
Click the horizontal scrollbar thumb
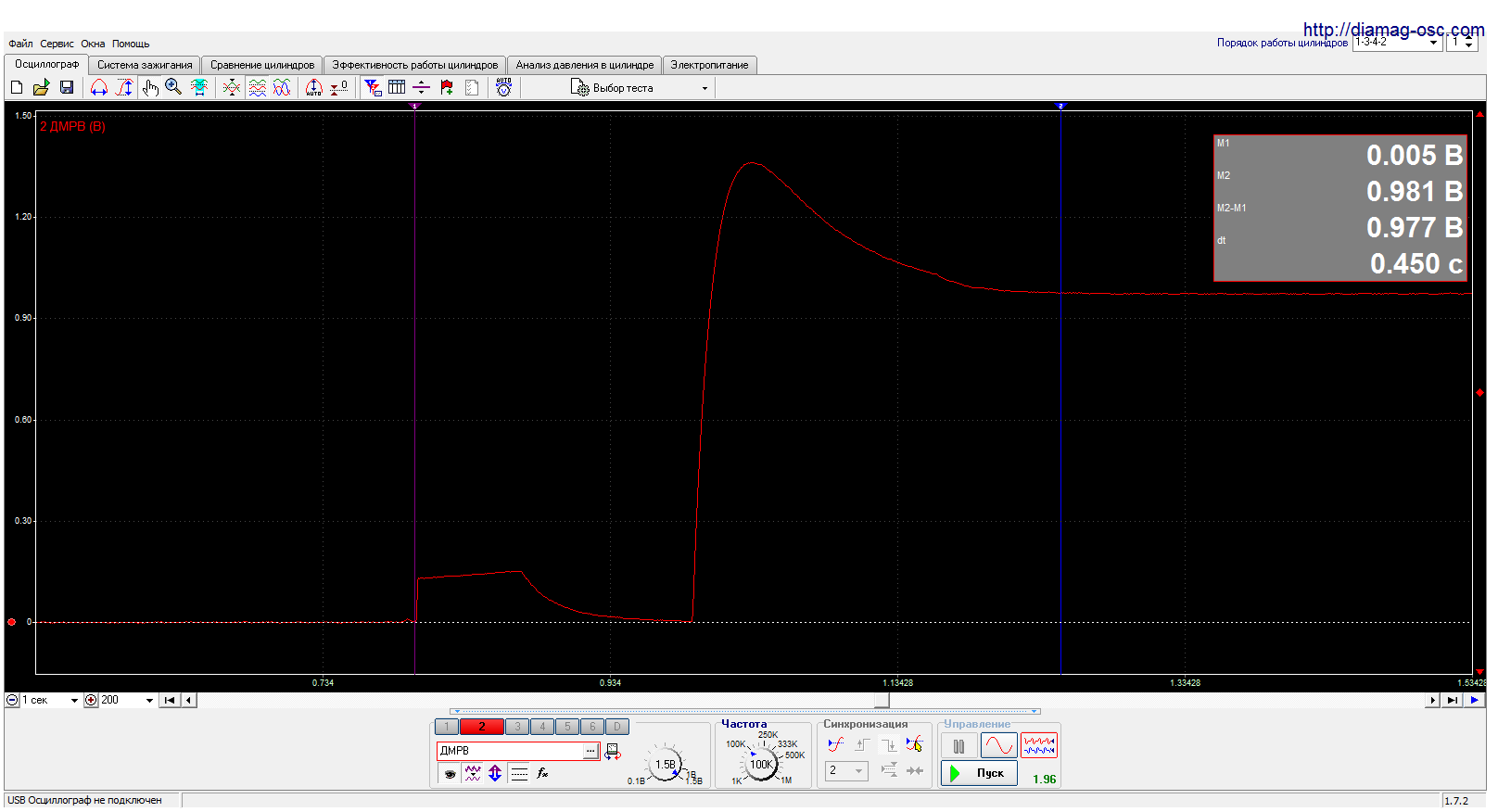pyautogui.click(x=882, y=701)
